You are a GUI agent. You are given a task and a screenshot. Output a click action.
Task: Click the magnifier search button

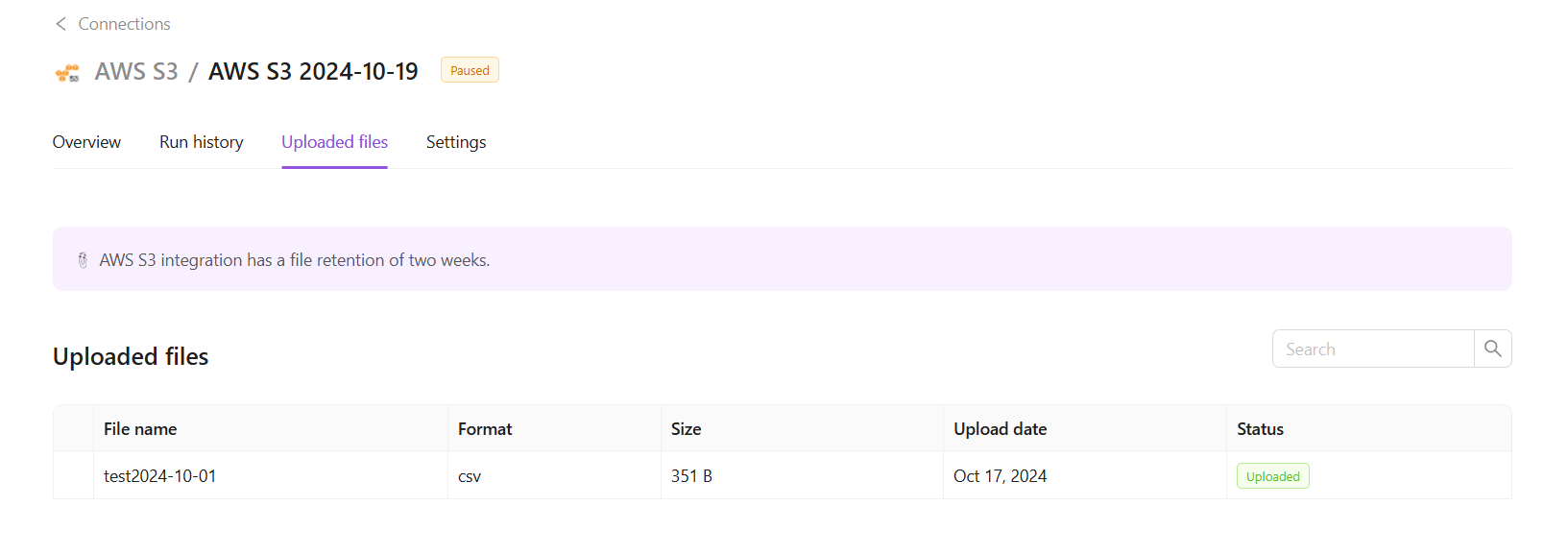click(x=1492, y=349)
